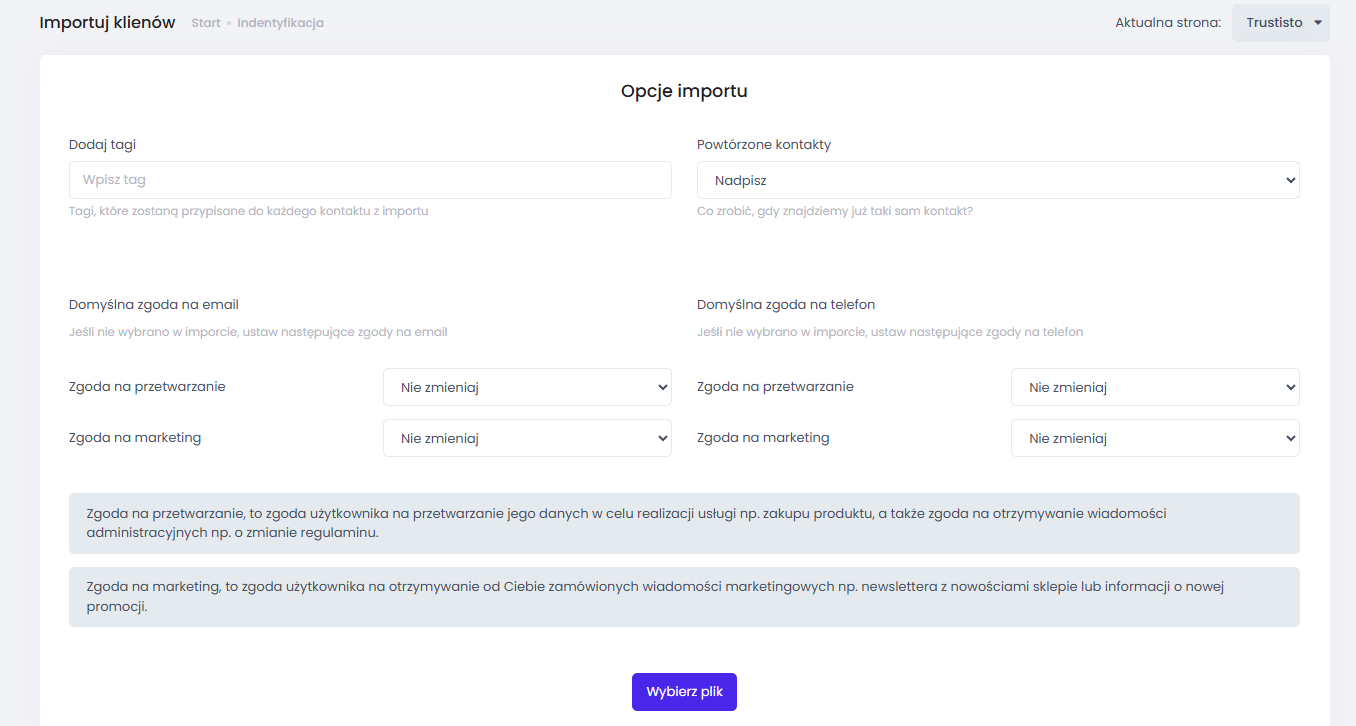Click the "Importuj klienów" page title
This screenshot has width=1356, height=726.
tap(107, 22)
